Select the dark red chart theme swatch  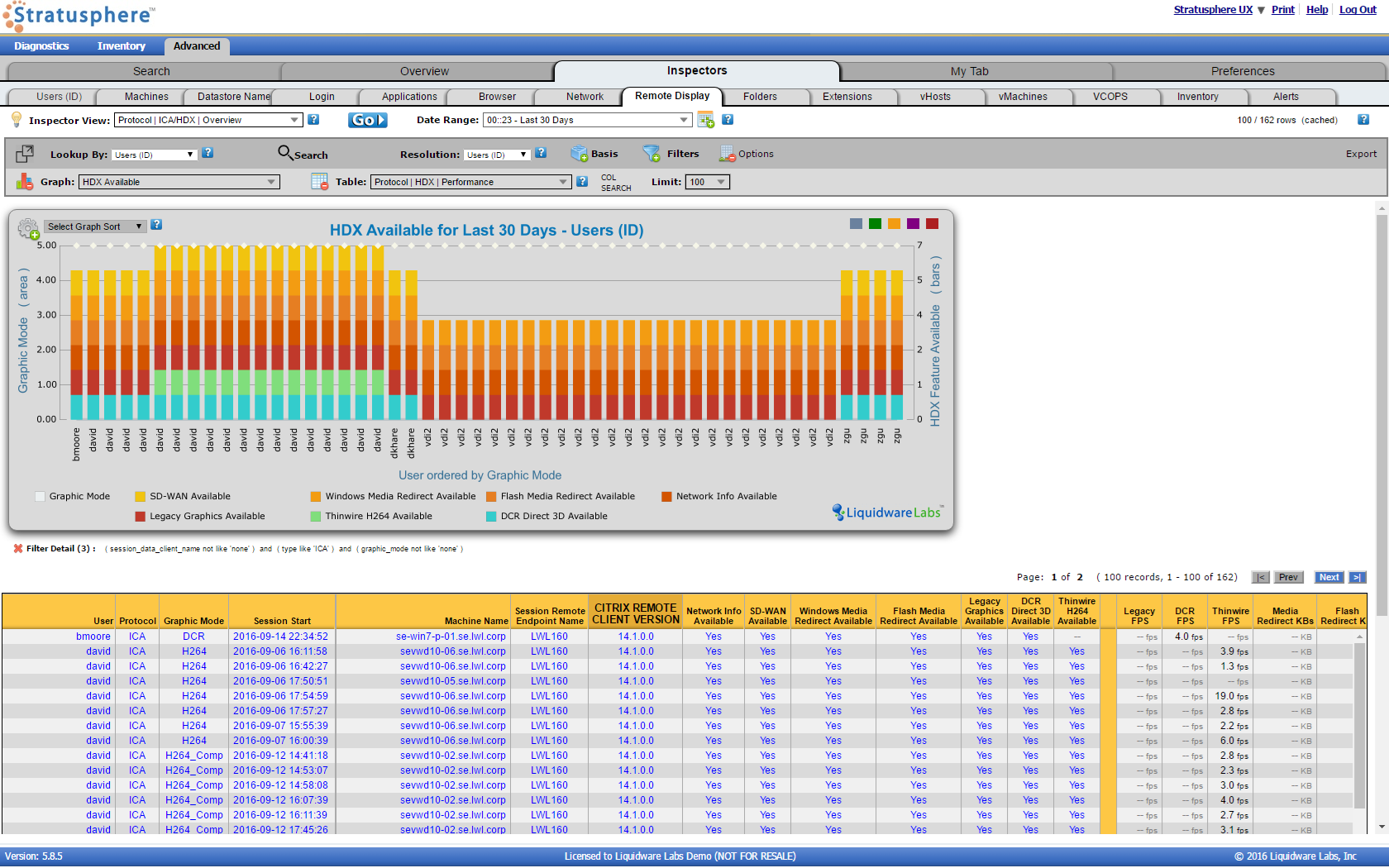tap(932, 224)
